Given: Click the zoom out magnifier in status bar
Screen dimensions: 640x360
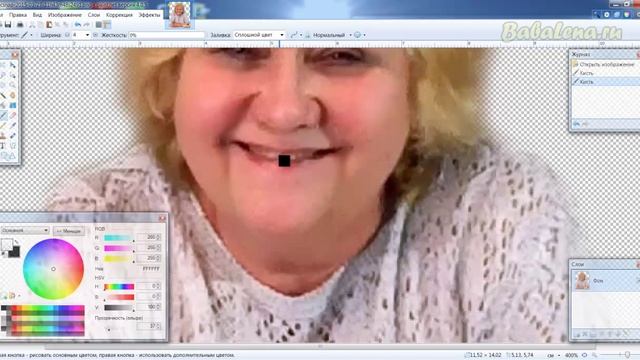Looking at the screenshot, I should (595, 356).
